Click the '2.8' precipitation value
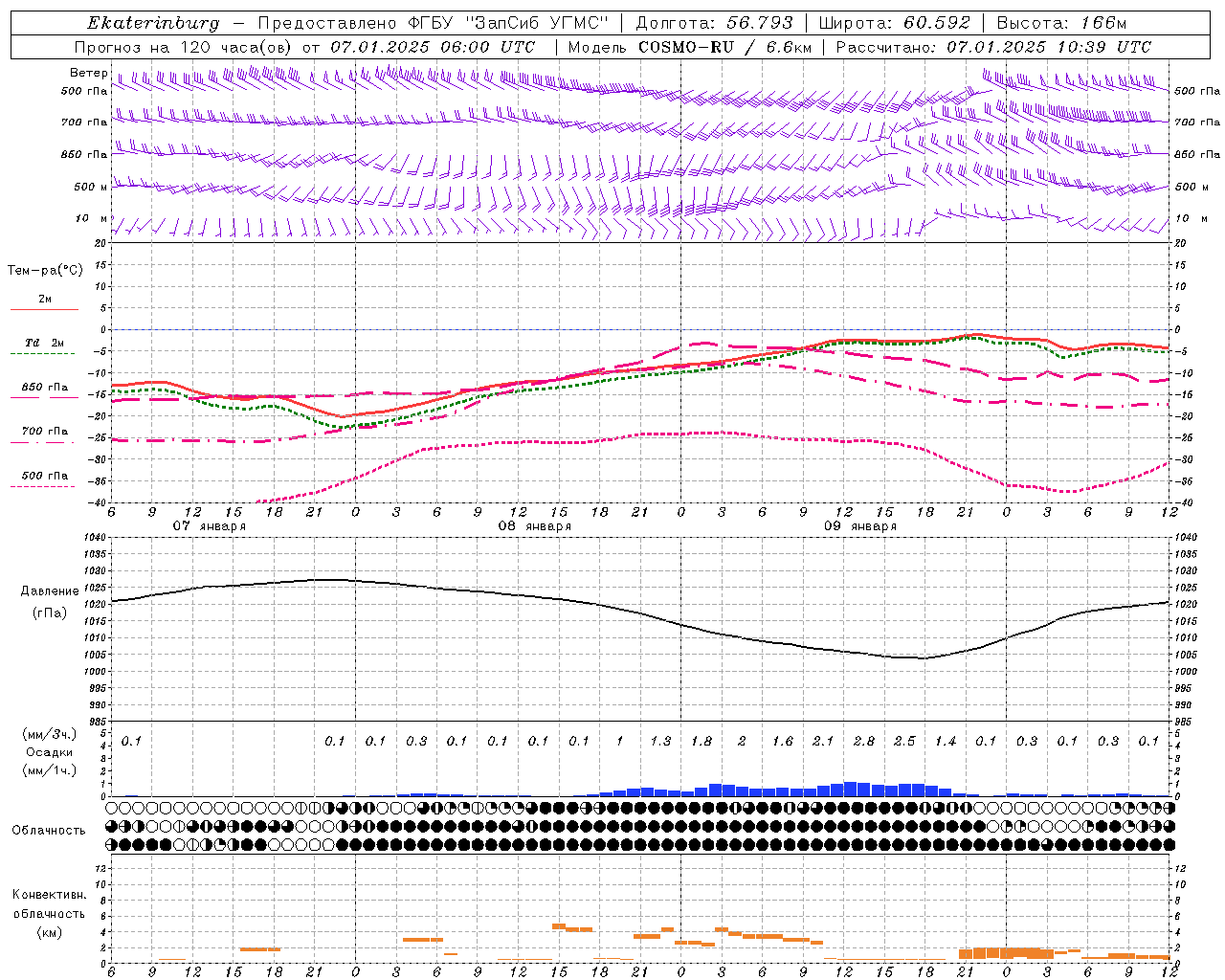This screenshot has height=980, width=1225. 864,742
